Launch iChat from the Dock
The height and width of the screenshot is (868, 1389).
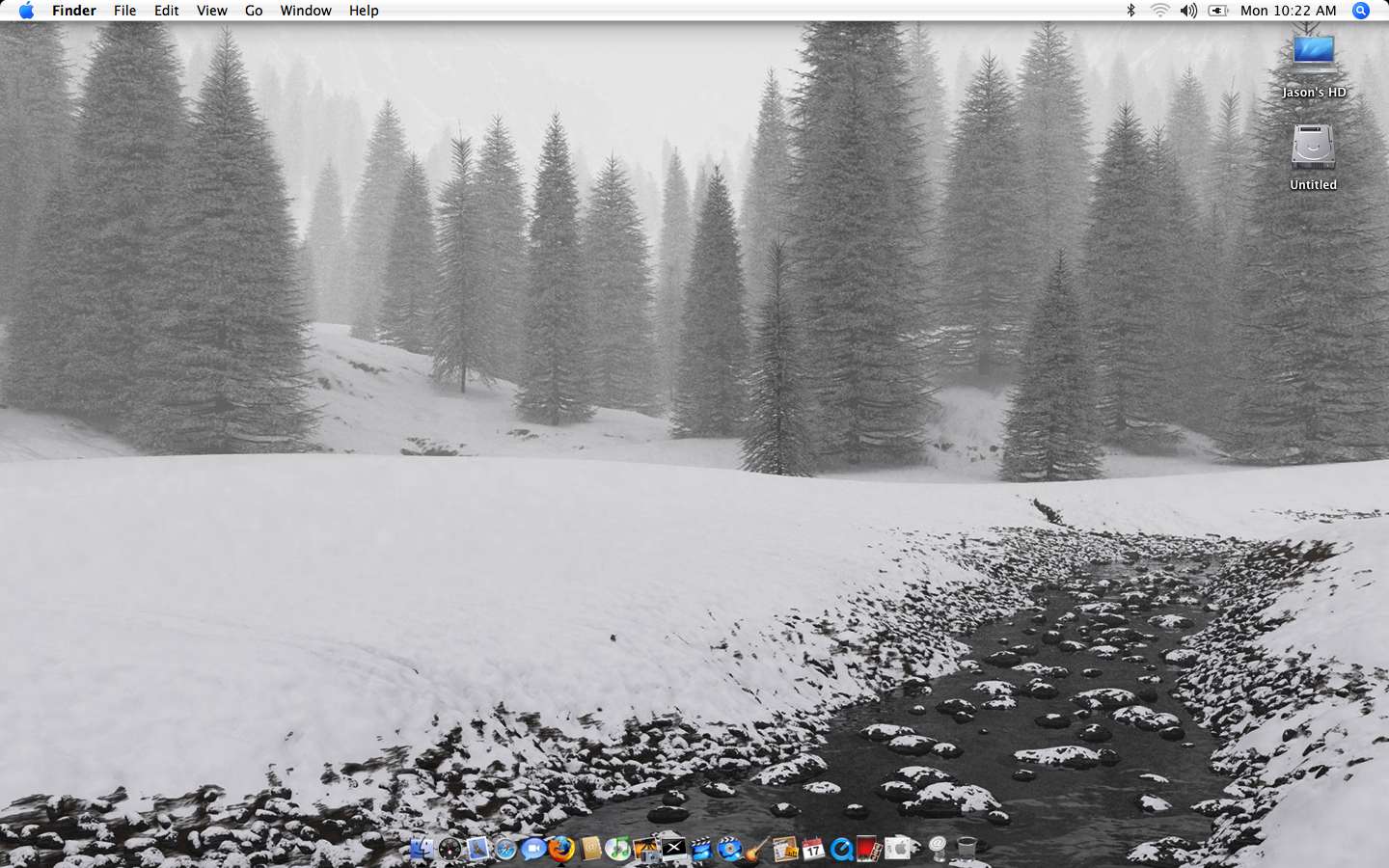click(533, 849)
